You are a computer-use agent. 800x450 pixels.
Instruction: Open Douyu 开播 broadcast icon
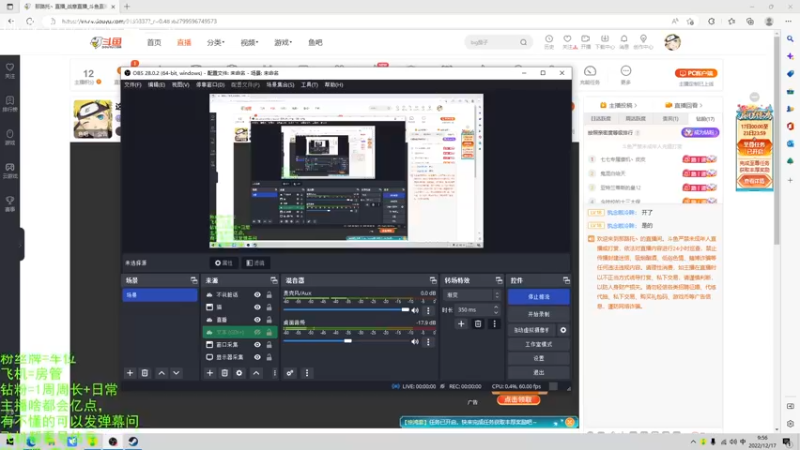(x=586, y=42)
